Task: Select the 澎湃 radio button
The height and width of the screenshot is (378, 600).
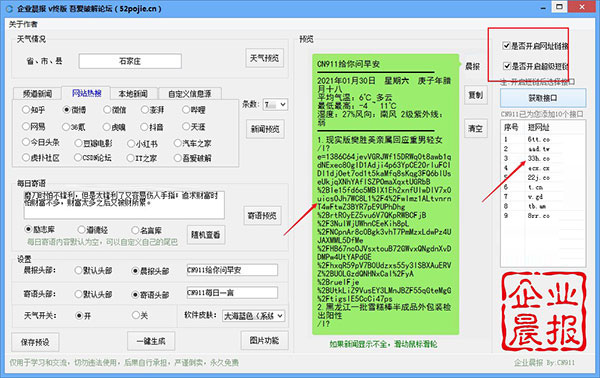Action: [x=152, y=110]
